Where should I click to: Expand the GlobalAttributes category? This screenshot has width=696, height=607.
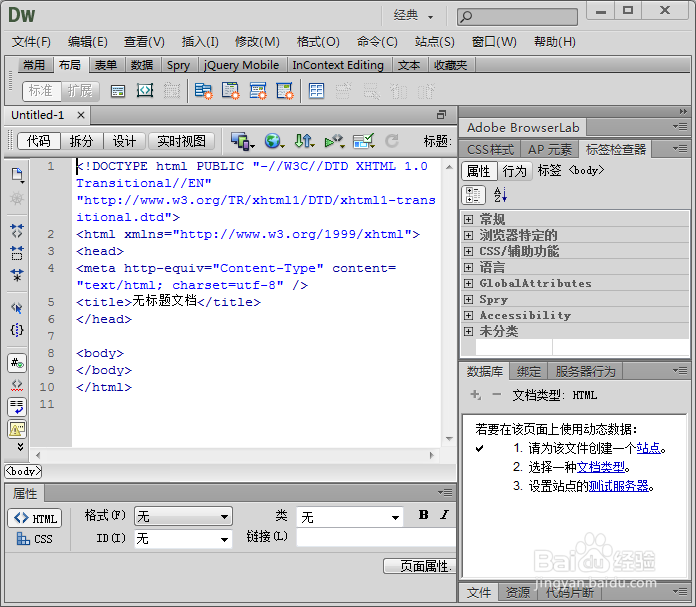[x=468, y=283]
